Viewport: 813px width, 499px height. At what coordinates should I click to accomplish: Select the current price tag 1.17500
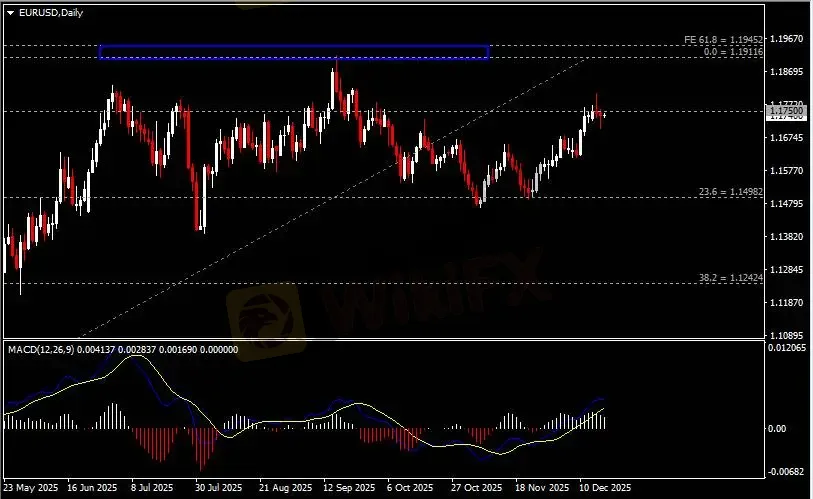tap(786, 111)
